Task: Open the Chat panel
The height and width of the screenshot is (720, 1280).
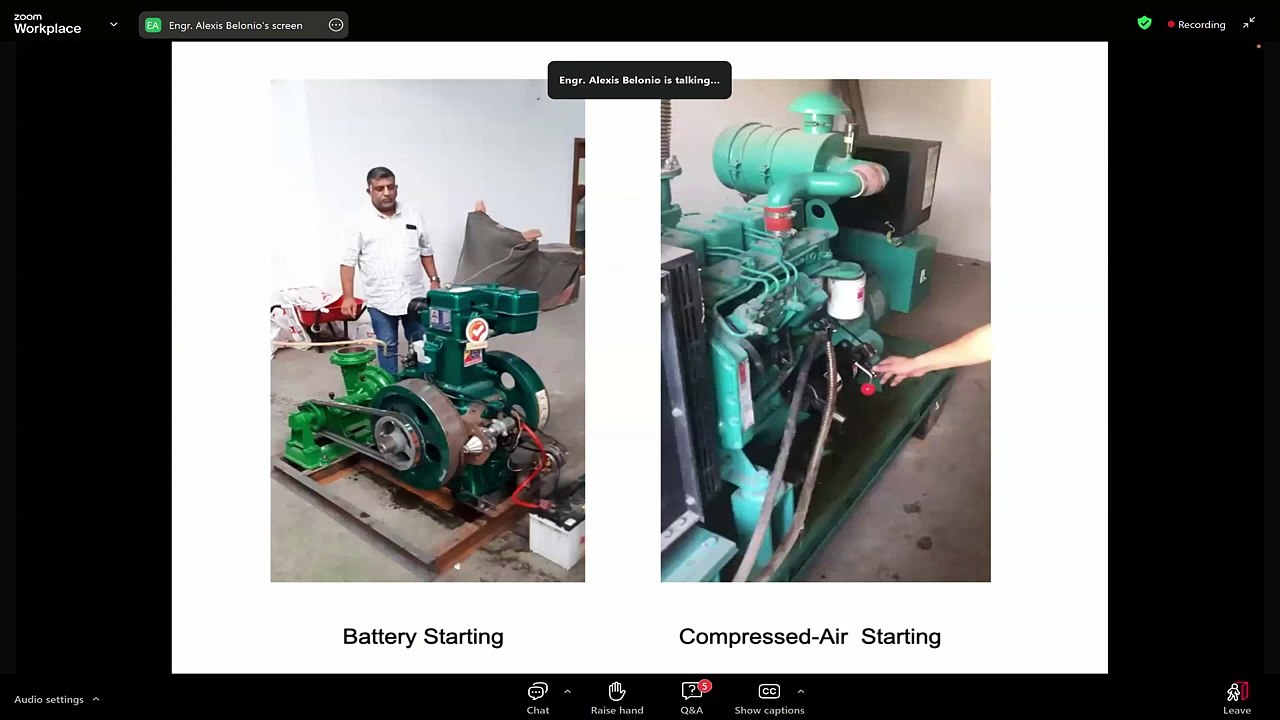Action: coord(538,697)
